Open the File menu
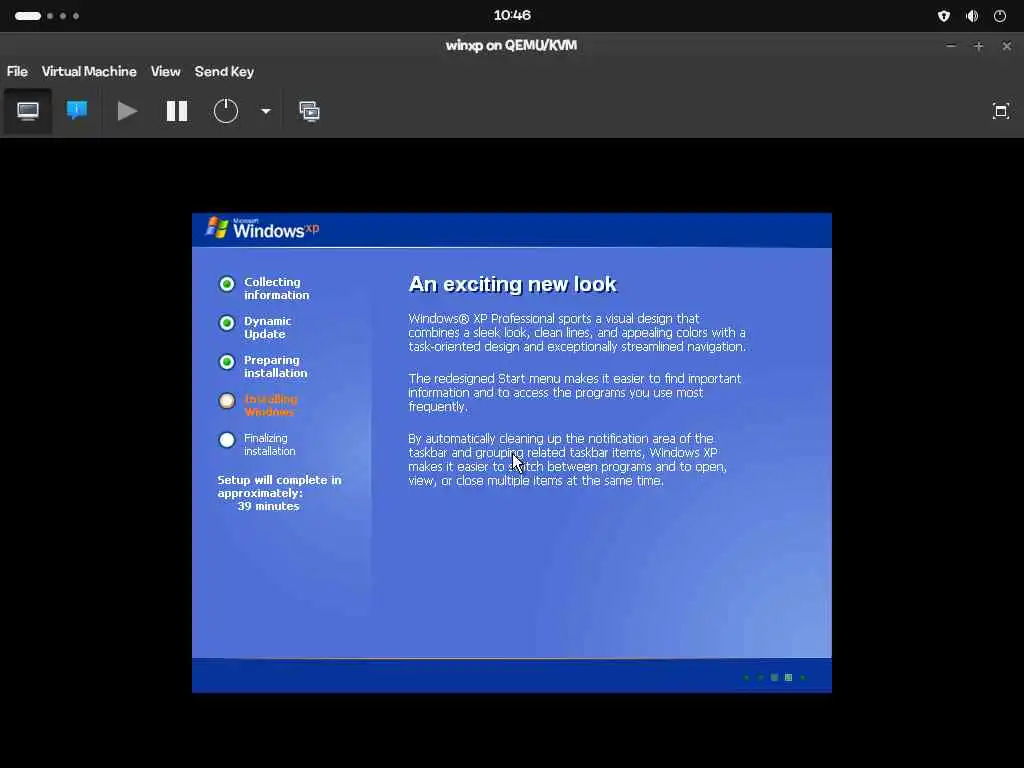The image size is (1024, 768). point(17,72)
